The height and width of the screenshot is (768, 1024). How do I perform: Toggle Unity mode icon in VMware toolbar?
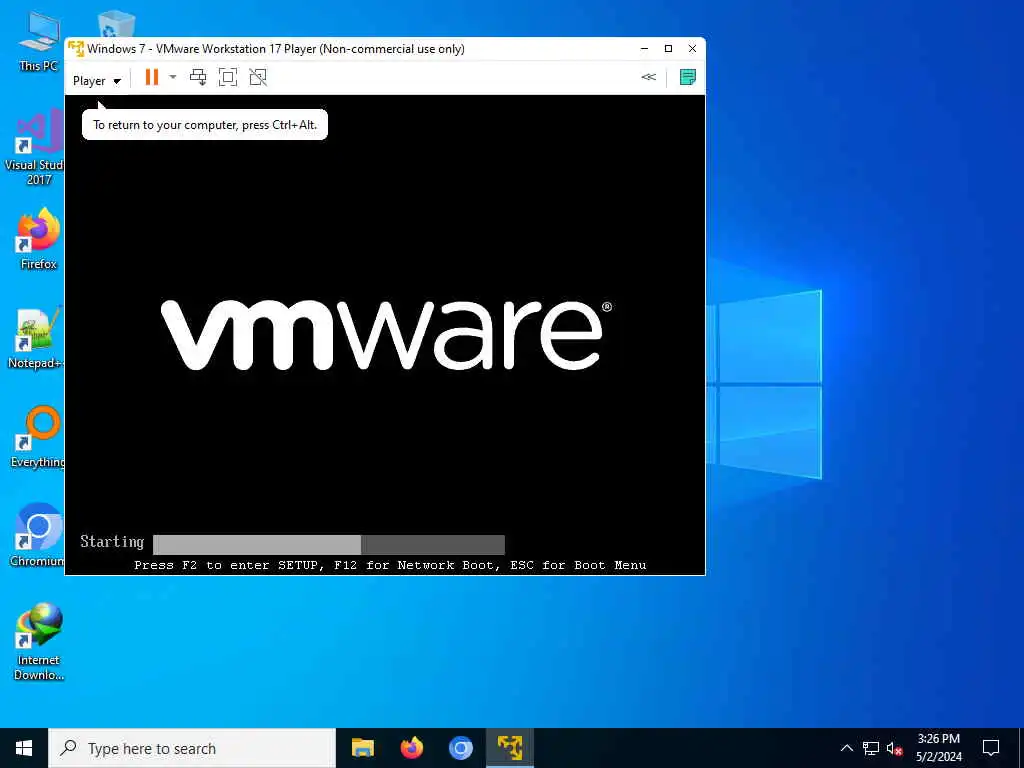point(258,77)
